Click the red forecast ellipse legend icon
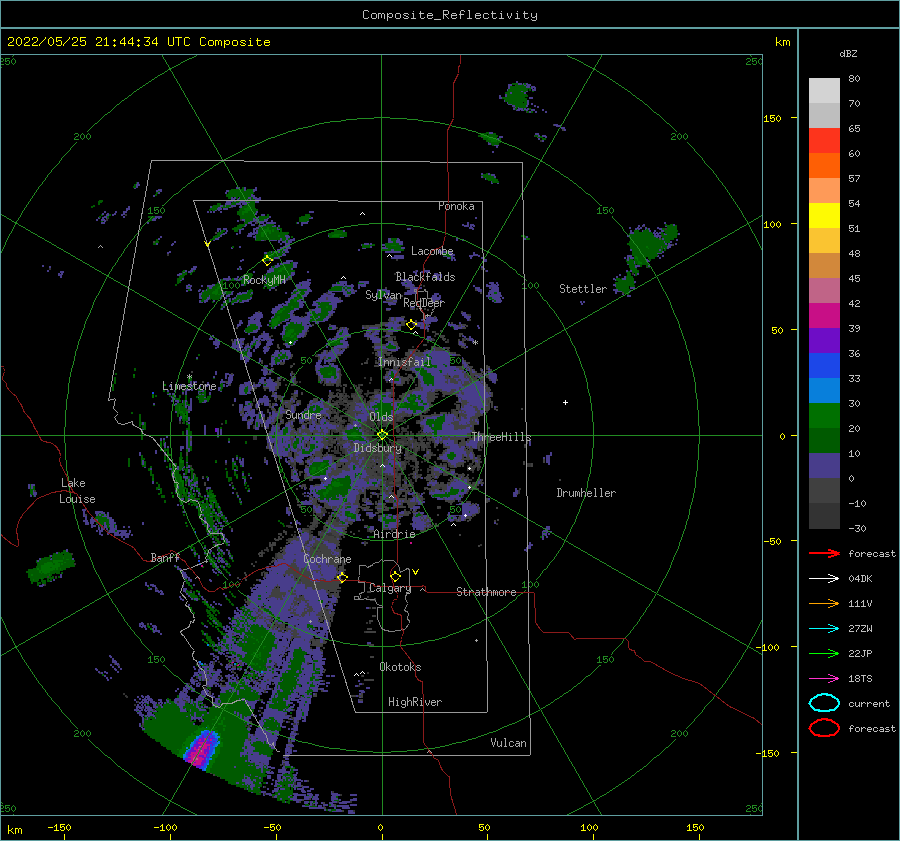This screenshot has width=900, height=841. [824, 728]
